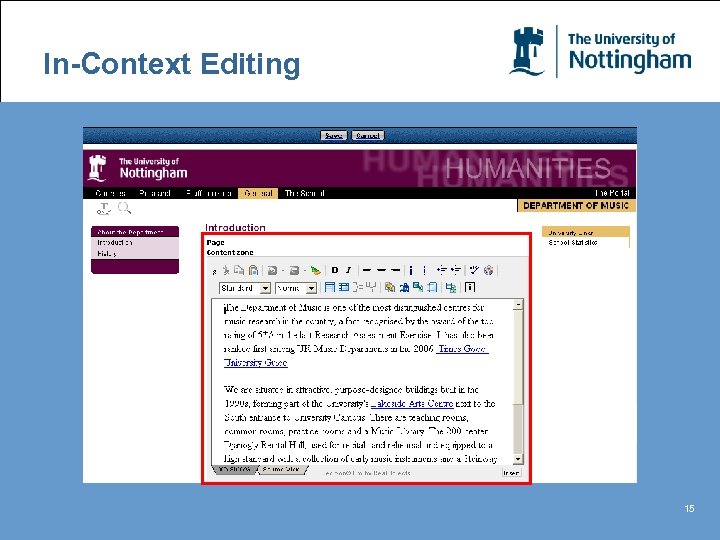Click the Redo icon in editor toolbar
Screen dimensions: 720x540
click(294, 270)
